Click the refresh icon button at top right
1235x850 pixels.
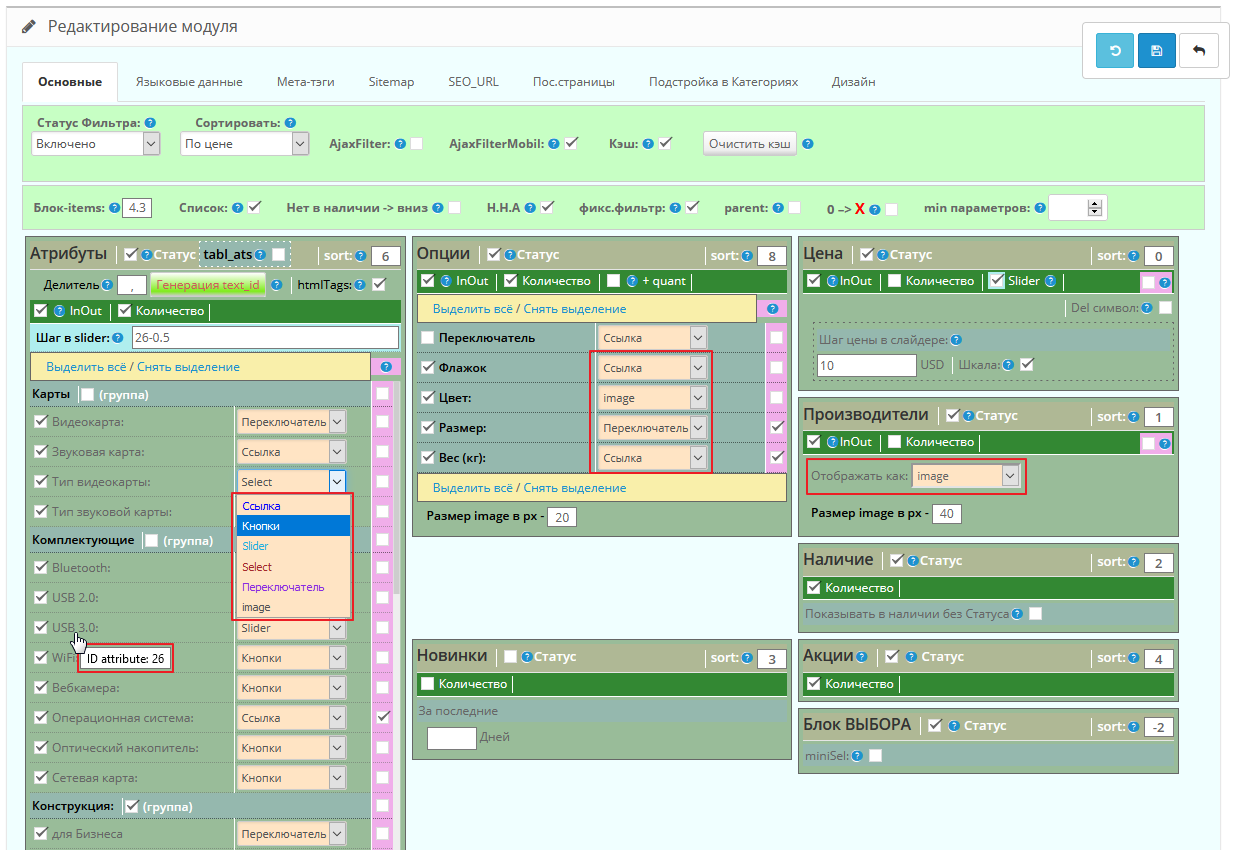[x=1114, y=50]
